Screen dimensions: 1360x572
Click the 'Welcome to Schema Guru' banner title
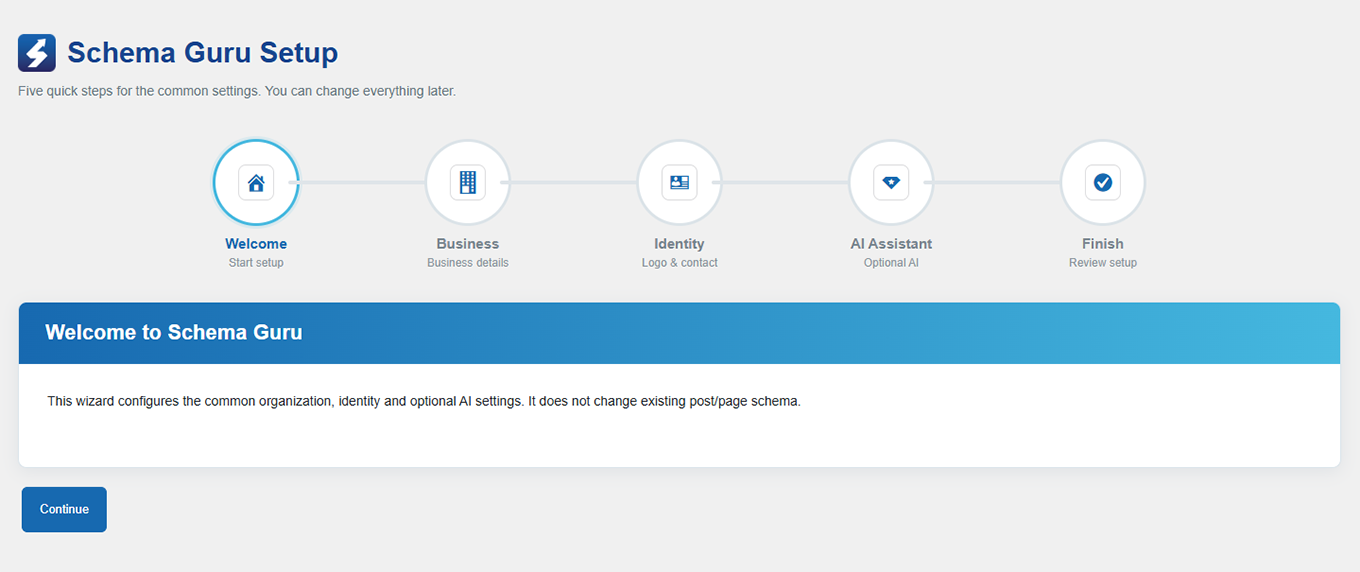click(x=174, y=332)
